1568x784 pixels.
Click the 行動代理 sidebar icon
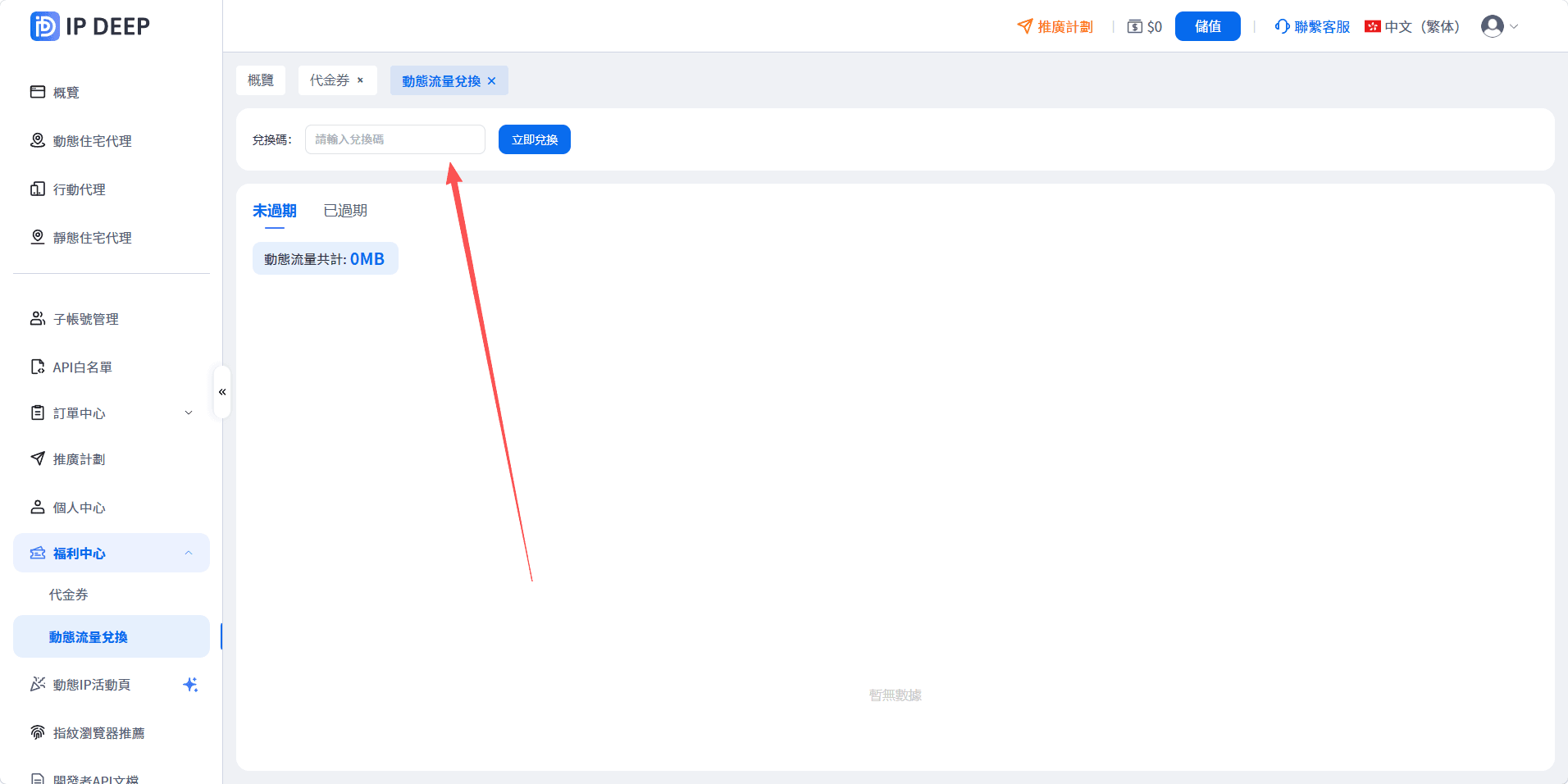(38, 189)
